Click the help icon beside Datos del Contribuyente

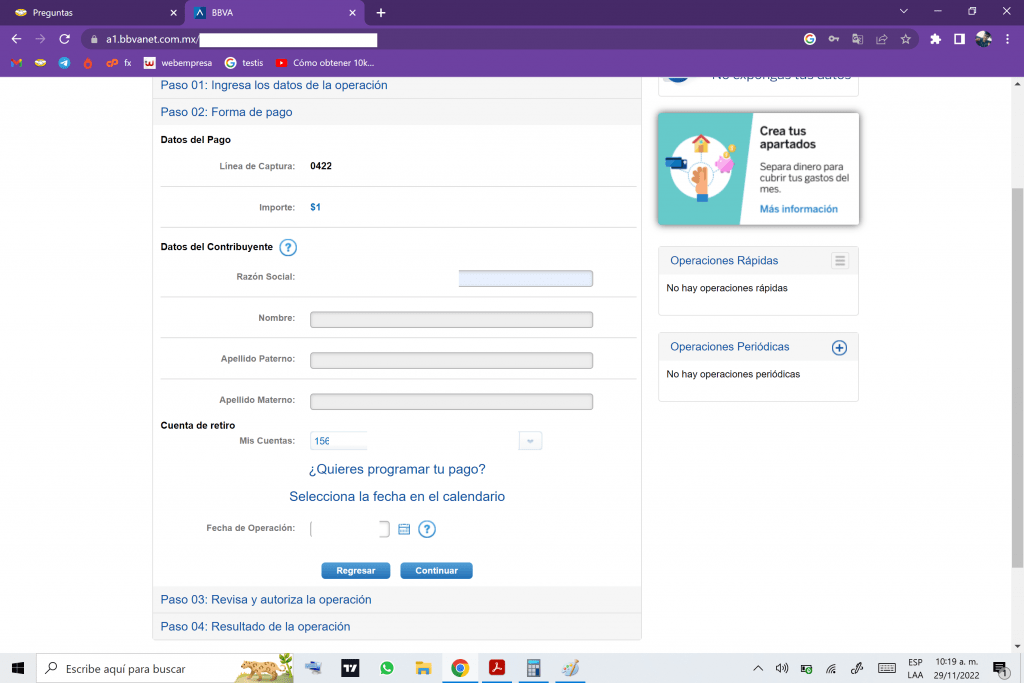[x=288, y=247]
